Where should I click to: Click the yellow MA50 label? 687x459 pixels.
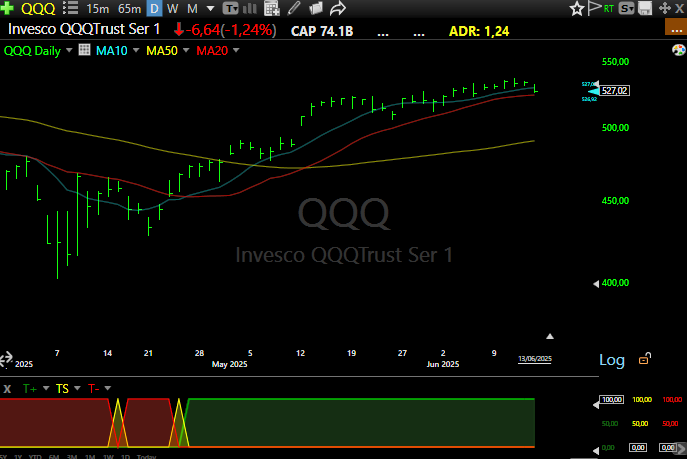(162, 51)
